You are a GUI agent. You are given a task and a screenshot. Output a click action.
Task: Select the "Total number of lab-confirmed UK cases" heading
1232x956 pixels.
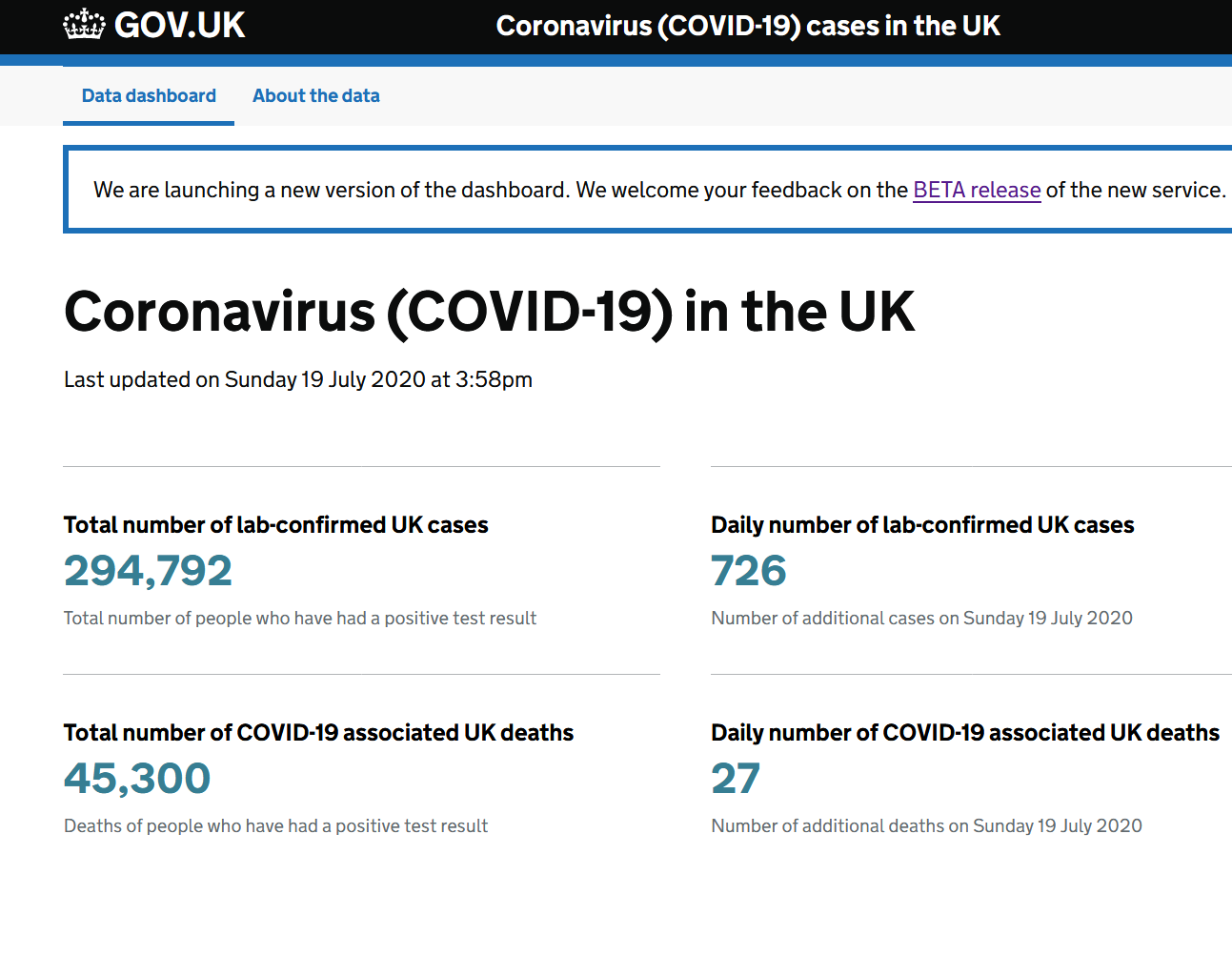point(275,525)
